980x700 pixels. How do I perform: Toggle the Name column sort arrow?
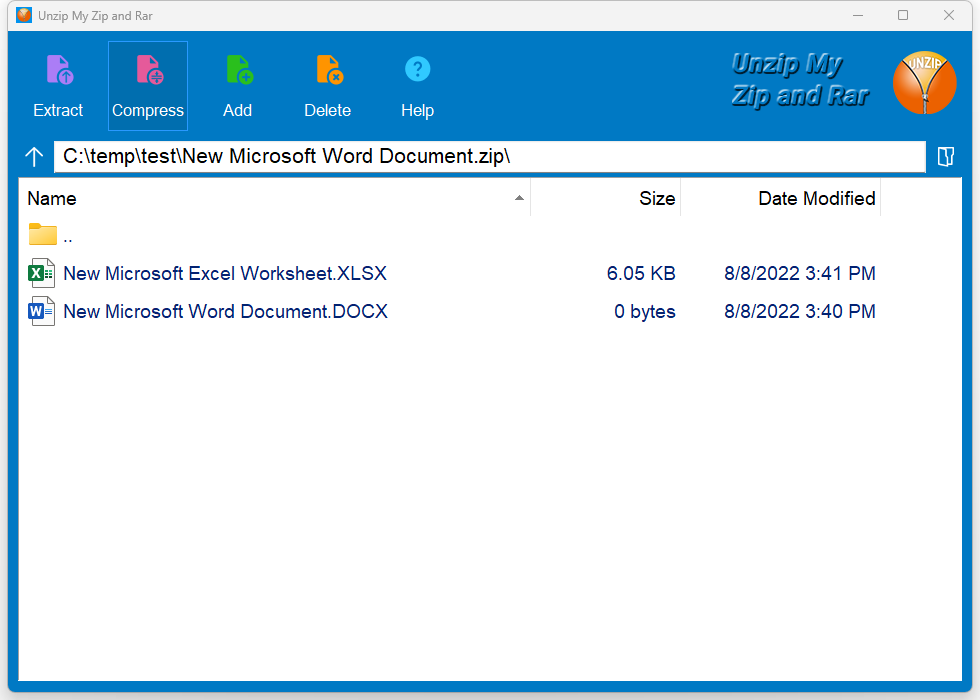pyautogui.click(x=519, y=198)
